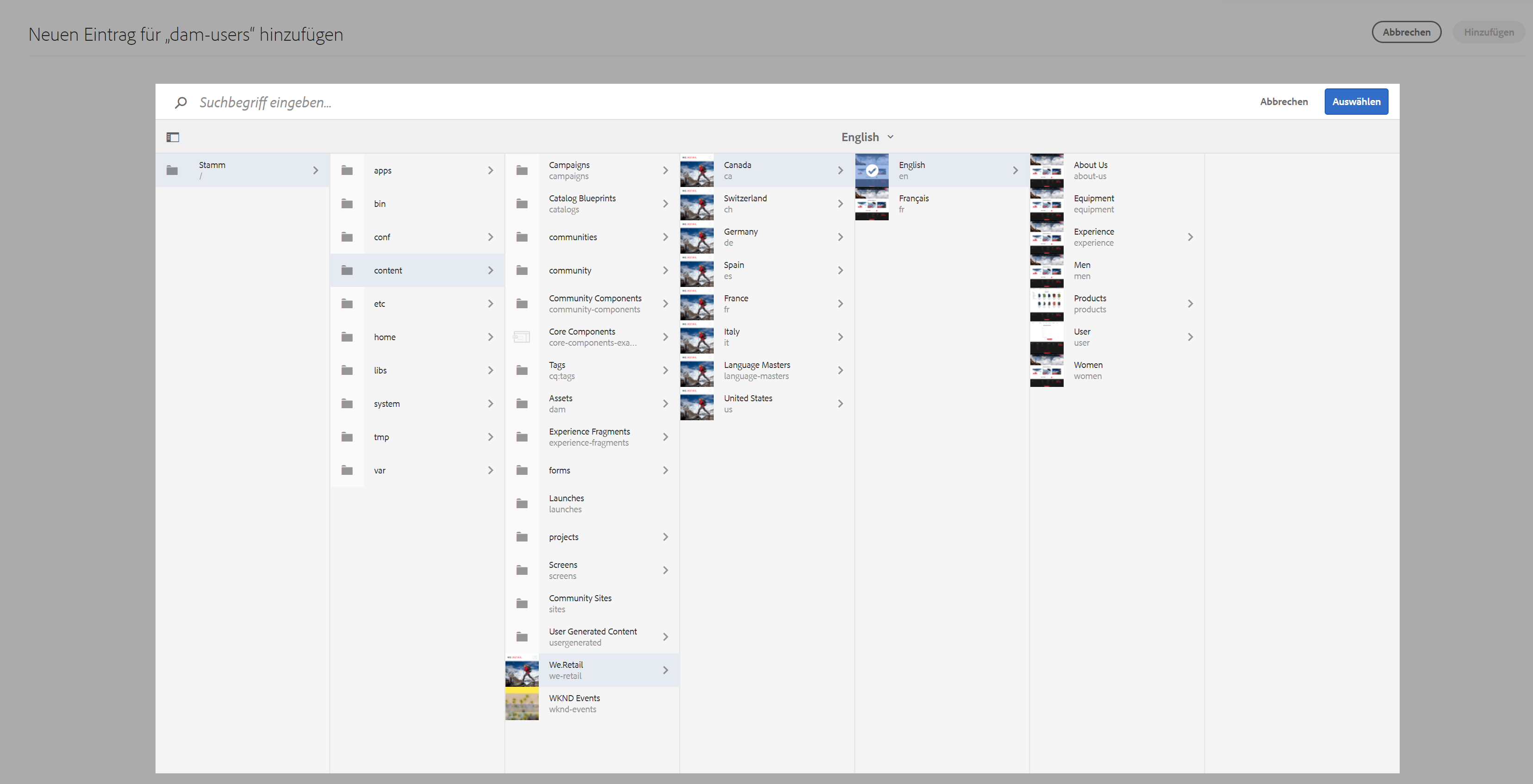Click the Tags folder icon

pos(522,371)
